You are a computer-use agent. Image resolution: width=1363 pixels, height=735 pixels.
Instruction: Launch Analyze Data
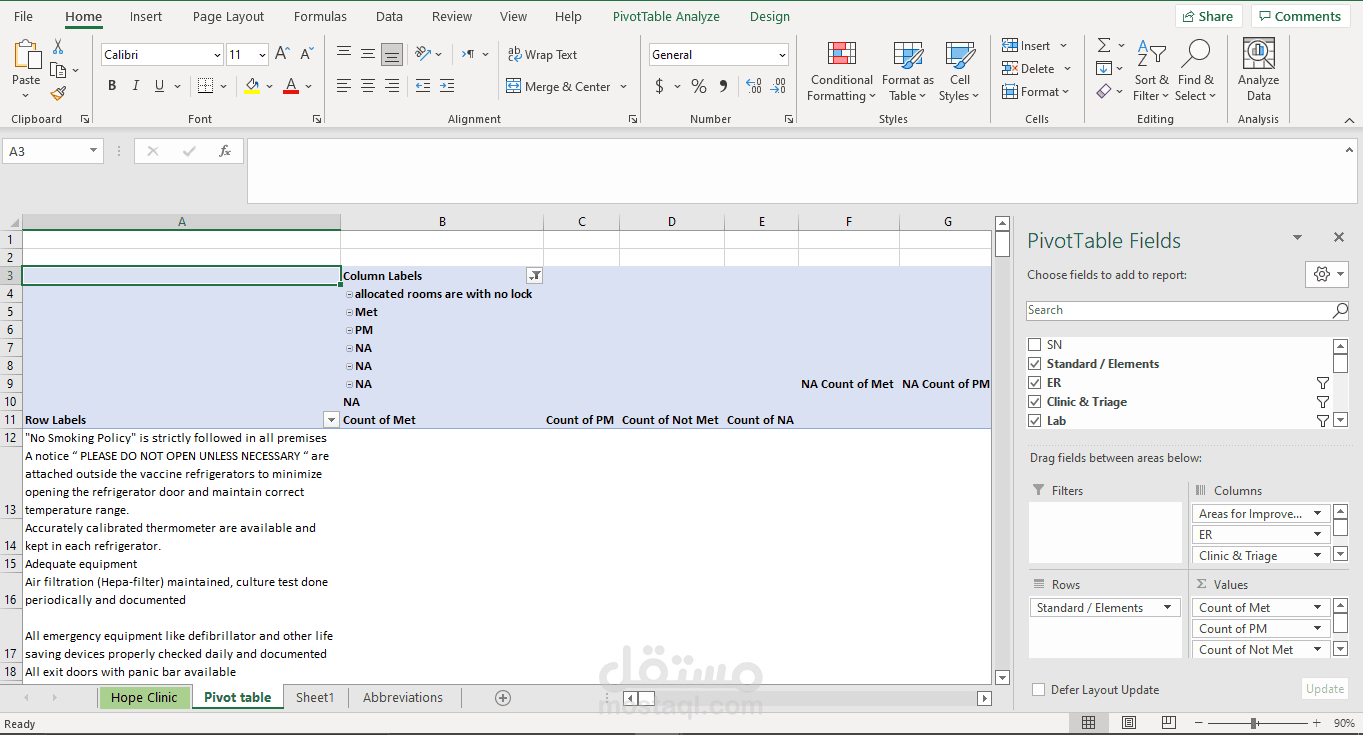coord(1258,70)
